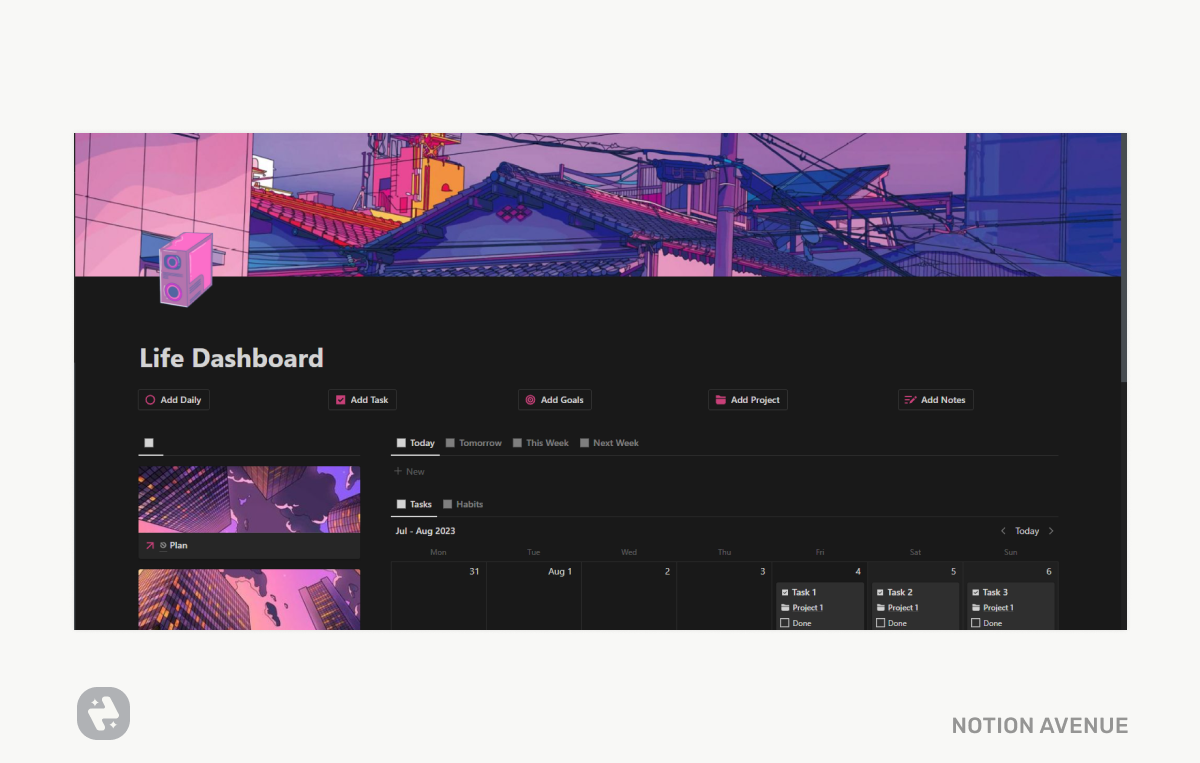Open the Plan card cover thumbnail
This screenshot has width=1200, height=763.
(248, 498)
